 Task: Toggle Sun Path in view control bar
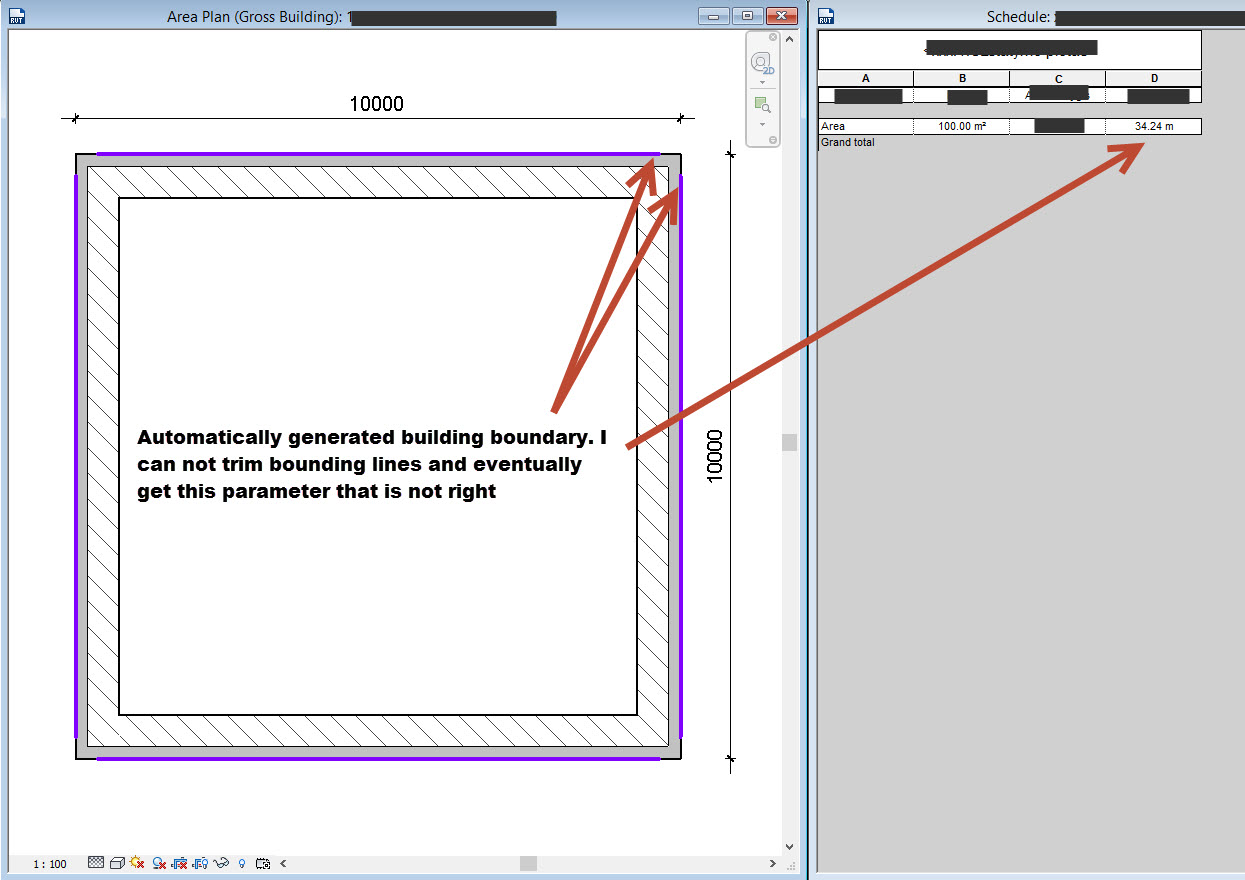tap(137, 862)
